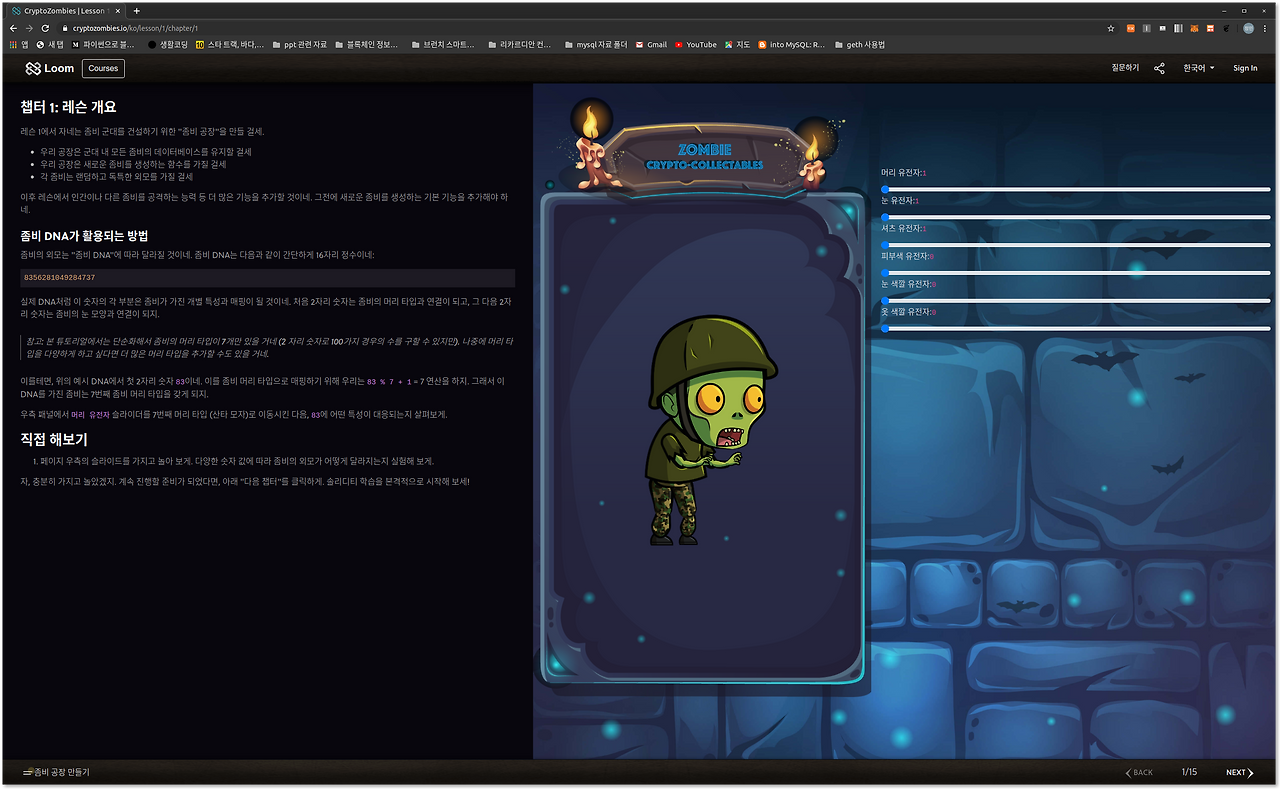Open the hamburger menu icon beside 좀비 공장 만들기

point(28,773)
